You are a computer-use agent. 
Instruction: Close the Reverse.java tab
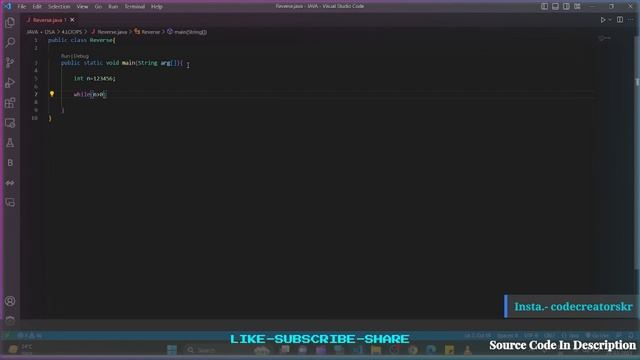tap(72, 20)
